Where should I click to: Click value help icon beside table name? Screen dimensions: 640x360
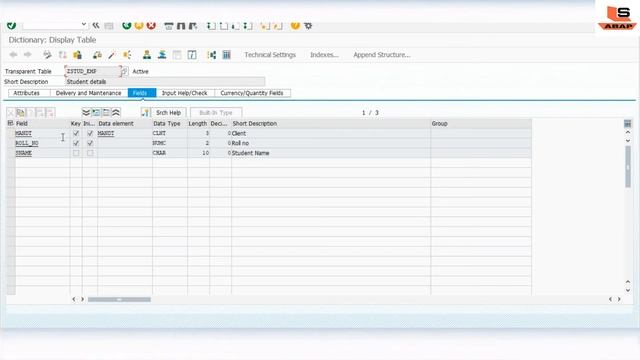point(125,71)
